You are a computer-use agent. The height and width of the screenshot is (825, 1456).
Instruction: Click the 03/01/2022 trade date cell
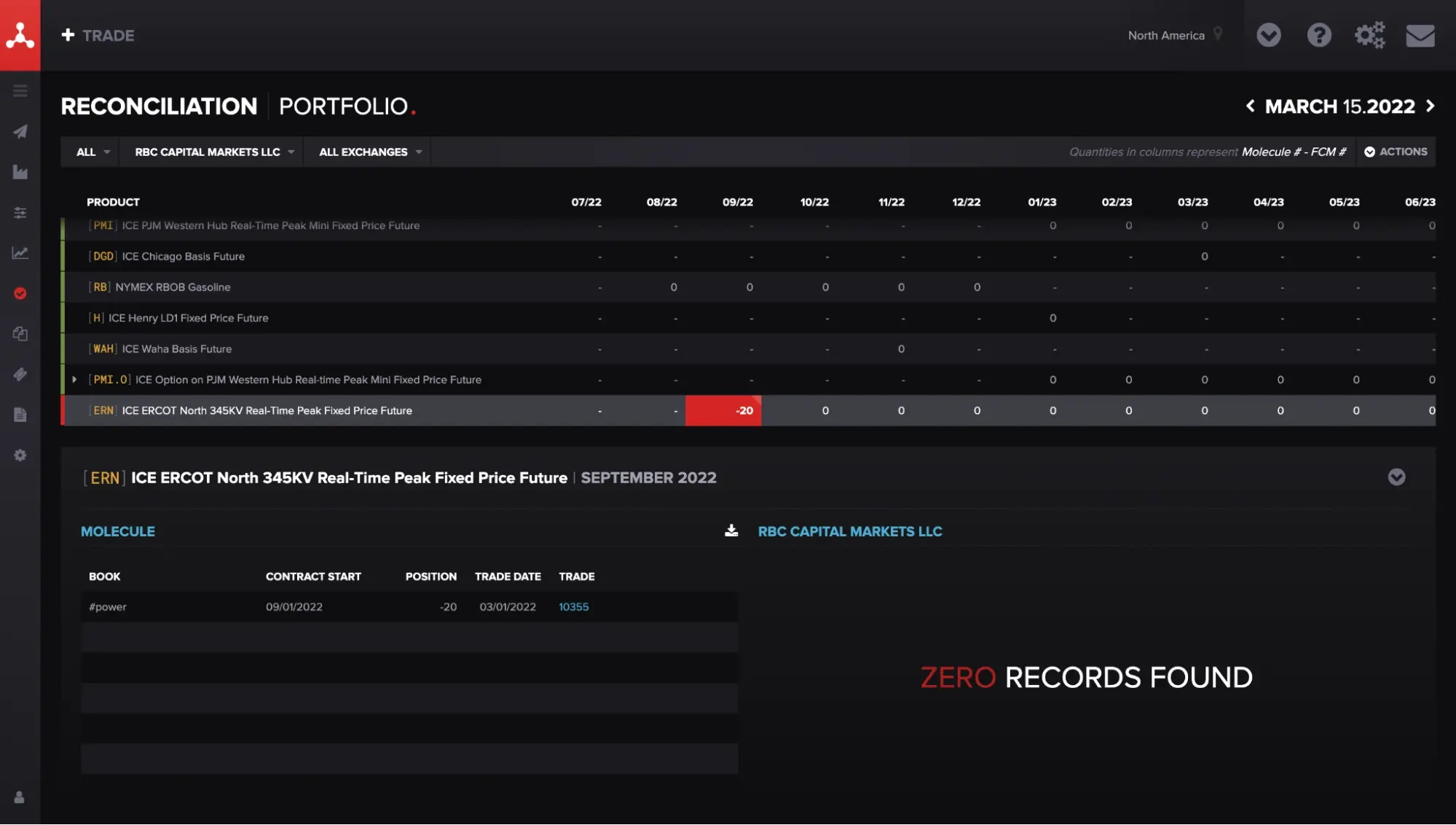(x=508, y=606)
